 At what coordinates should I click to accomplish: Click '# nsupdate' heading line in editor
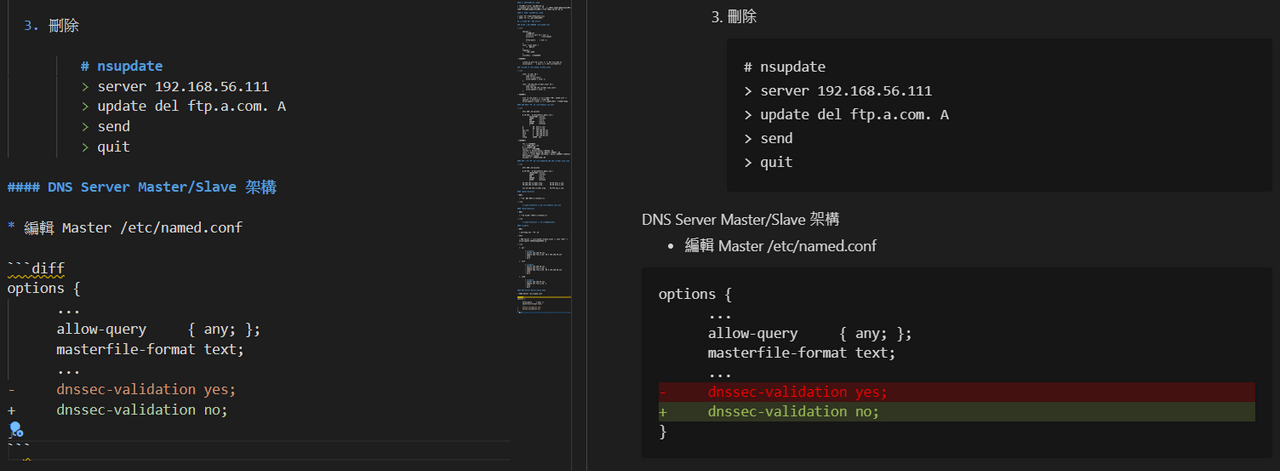(x=122, y=66)
